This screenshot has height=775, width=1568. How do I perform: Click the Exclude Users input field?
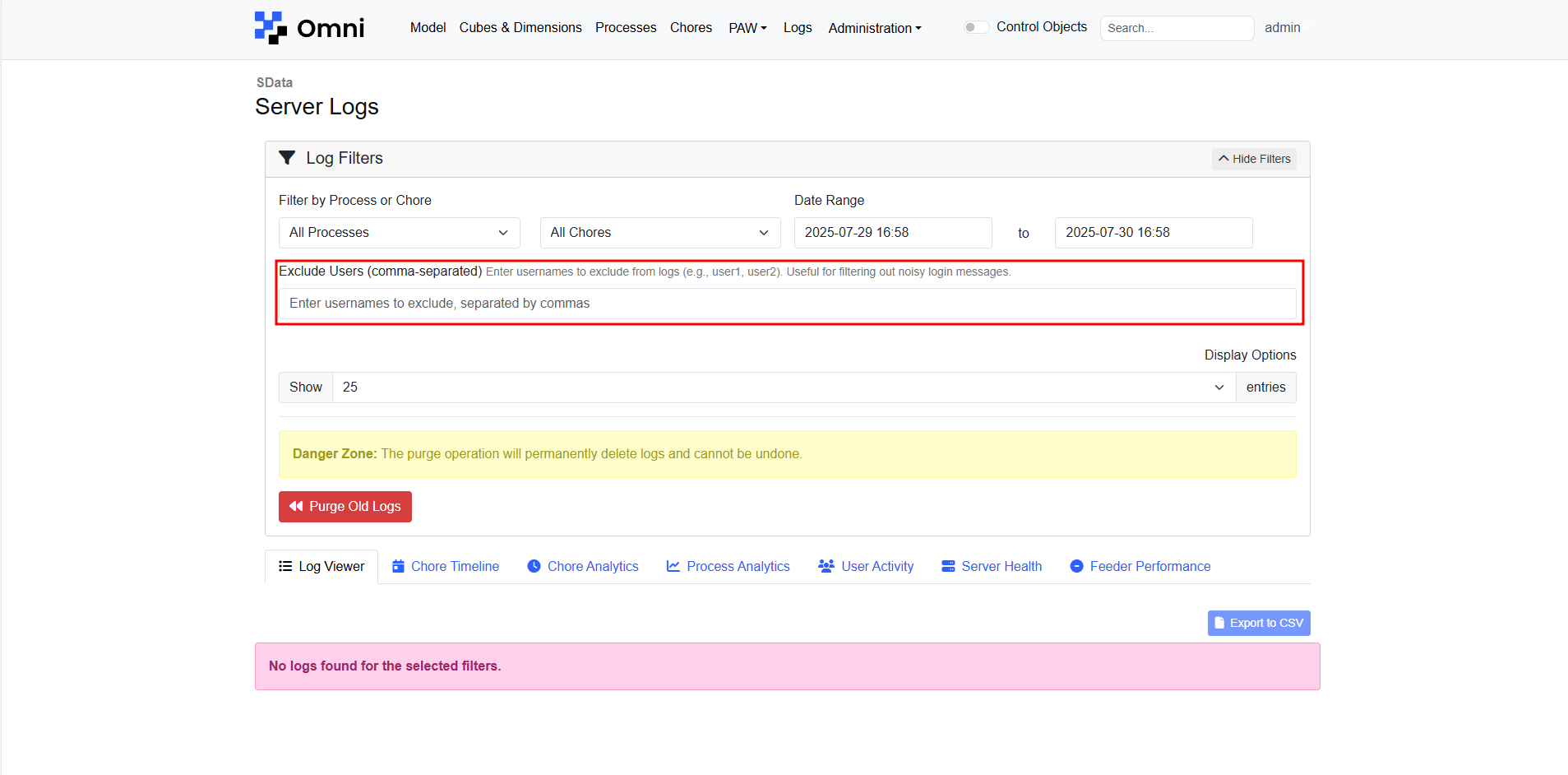pos(788,304)
